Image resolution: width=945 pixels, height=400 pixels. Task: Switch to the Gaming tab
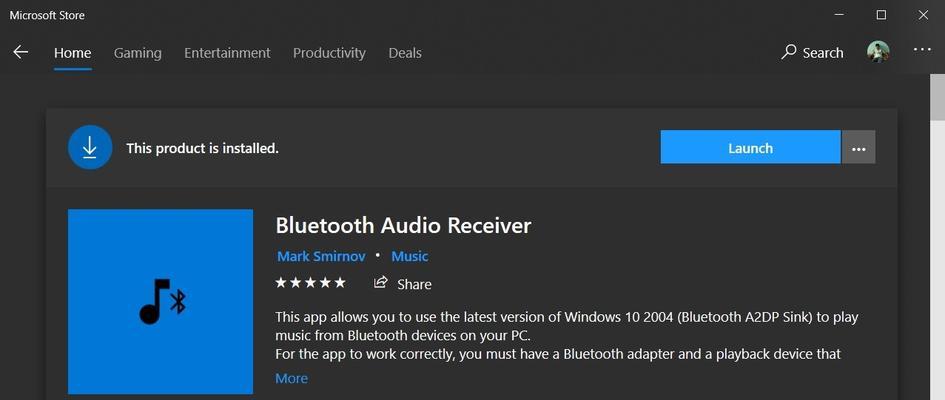[137, 53]
